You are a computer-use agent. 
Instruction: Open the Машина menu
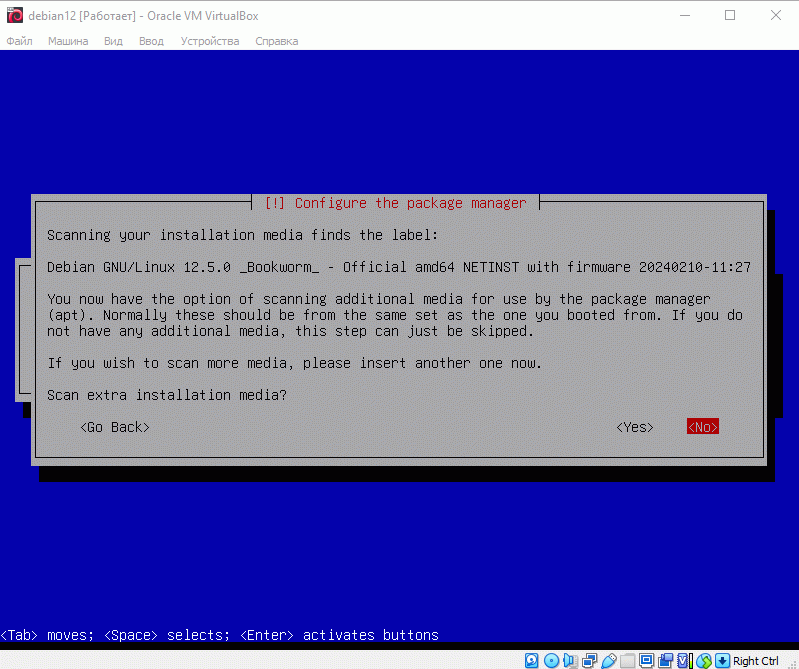point(68,41)
